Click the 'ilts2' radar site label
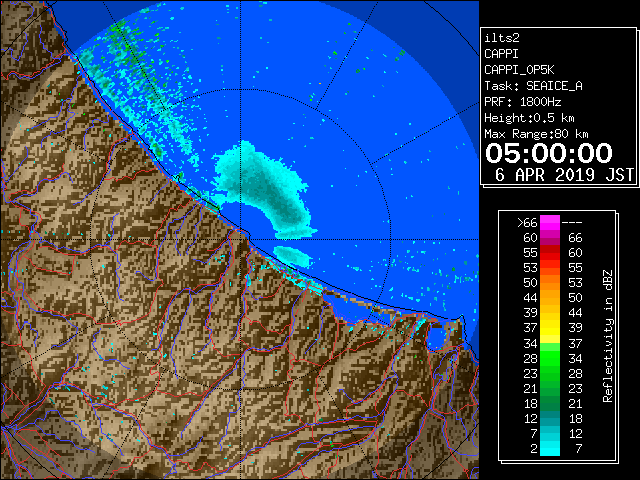This screenshot has width=640, height=480. click(502, 38)
